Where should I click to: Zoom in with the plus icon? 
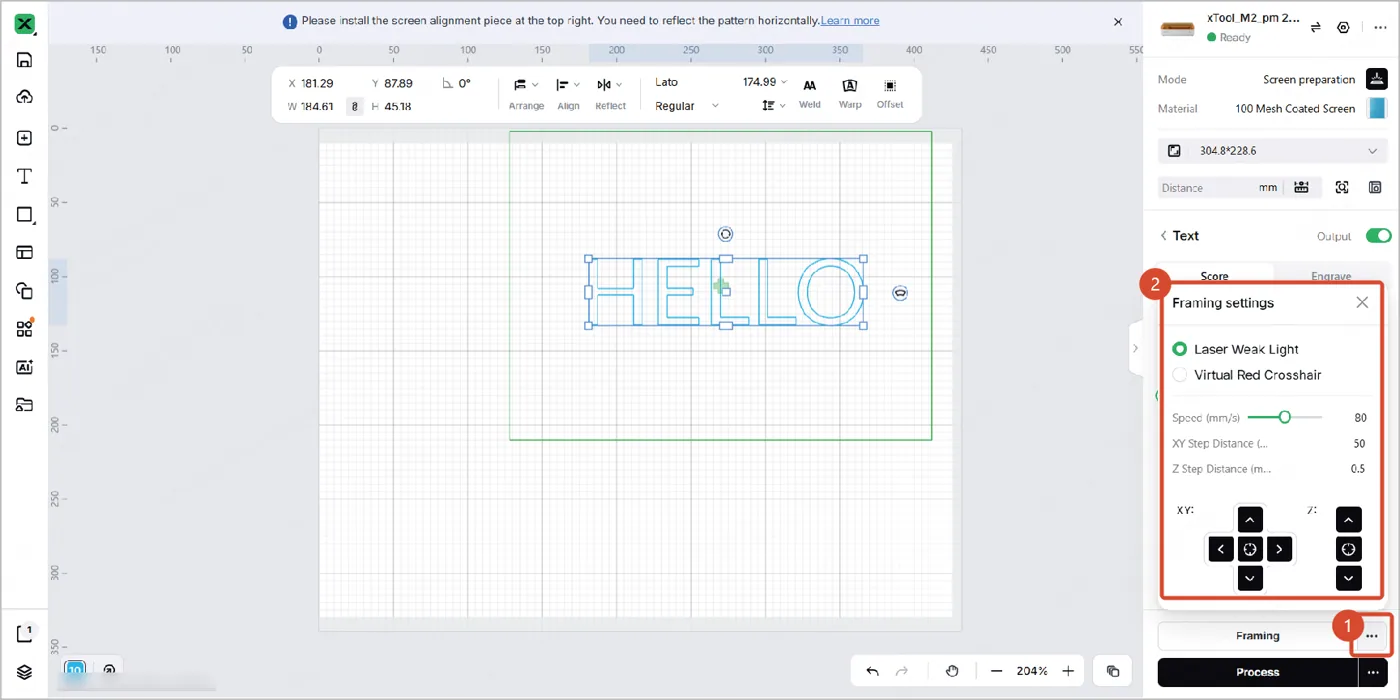[x=1068, y=671]
